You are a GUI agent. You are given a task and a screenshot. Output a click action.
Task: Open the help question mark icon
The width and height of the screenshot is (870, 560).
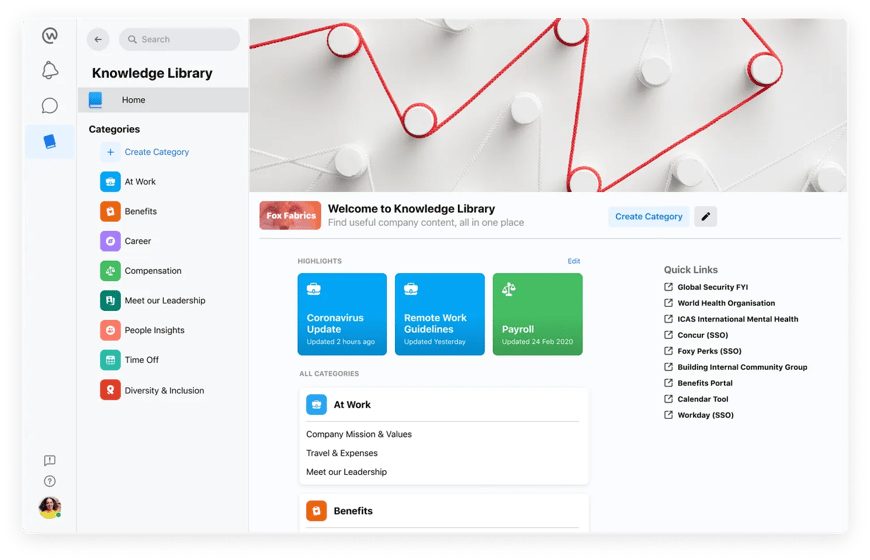tap(49, 481)
